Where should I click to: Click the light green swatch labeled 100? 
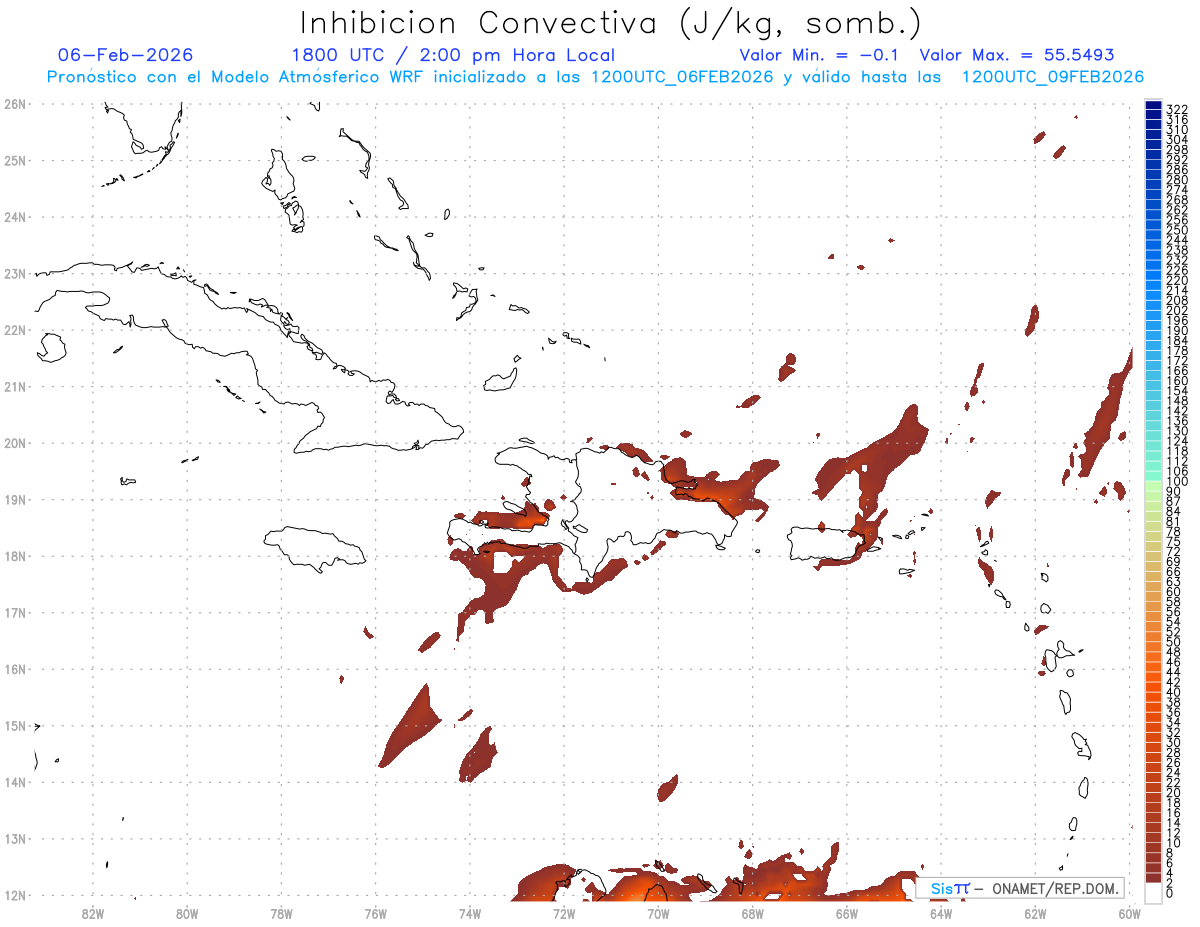pos(1153,485)
